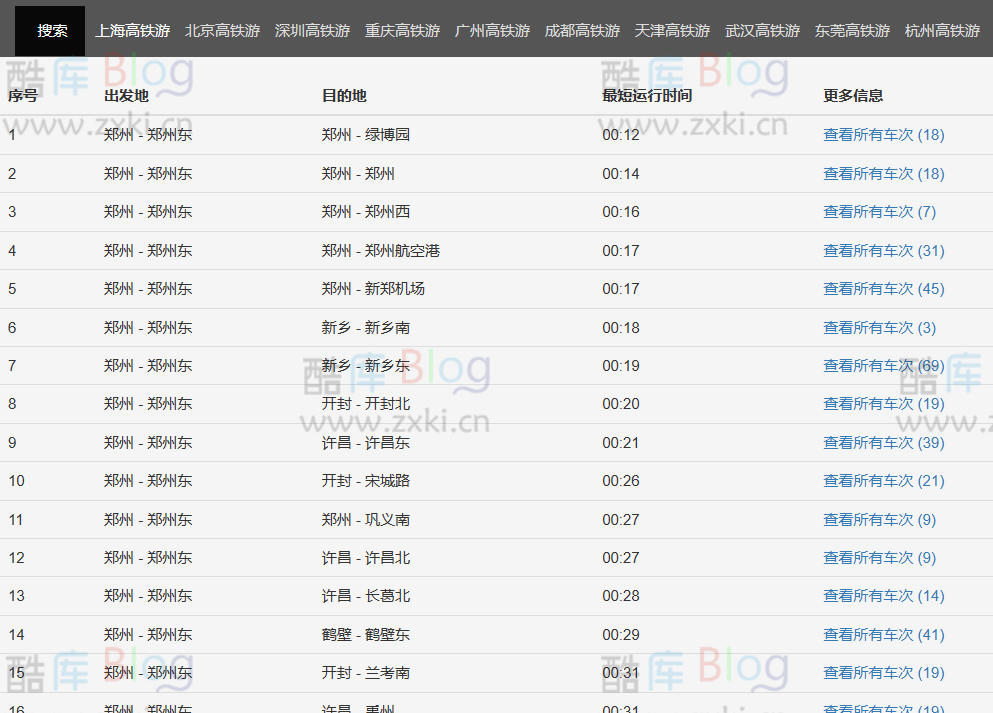
Task: Click the 搜索 search tab
Action: [x=52, y=31]
